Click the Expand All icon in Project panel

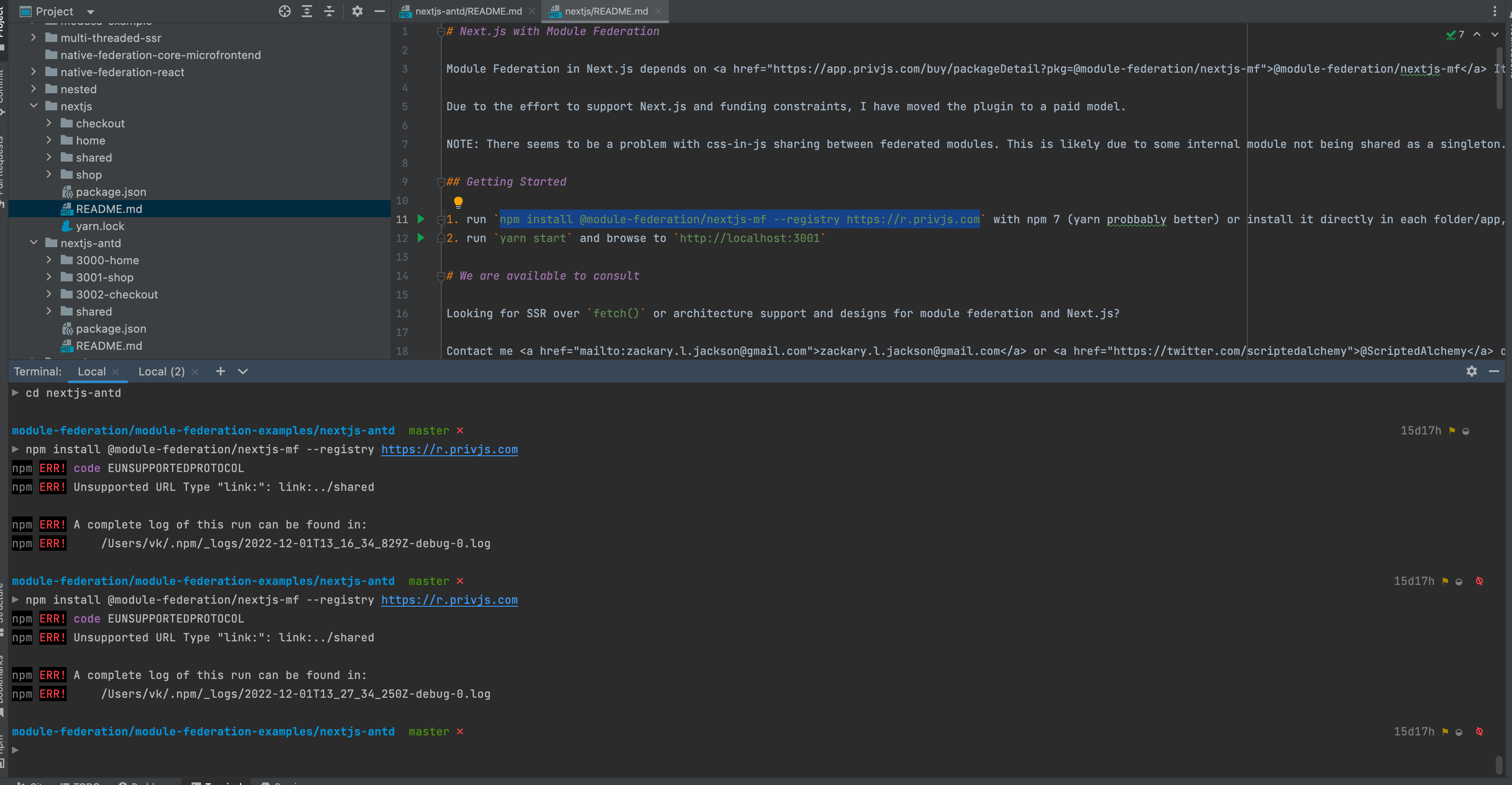coord(307,11)
